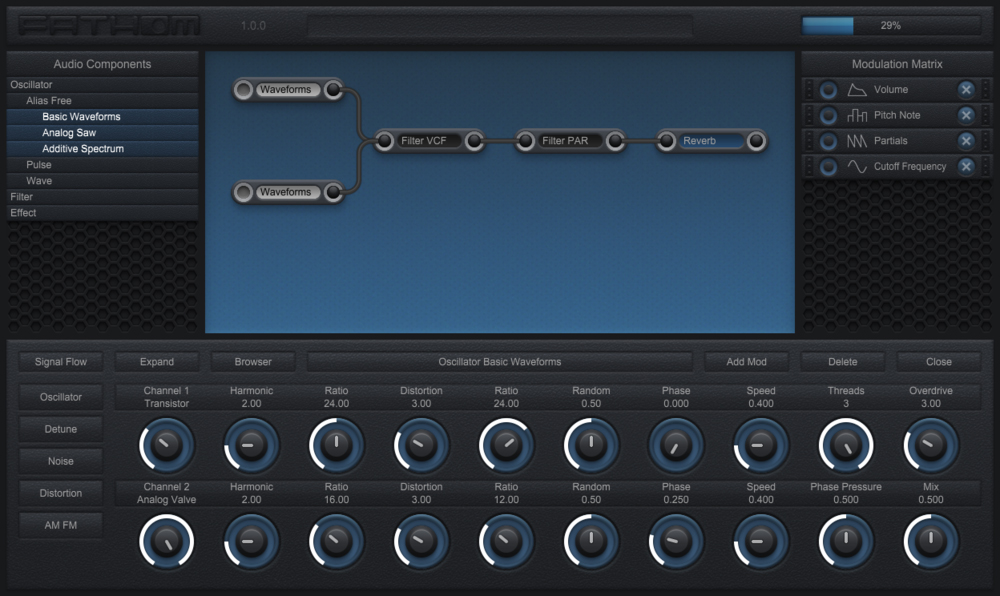Screen dimensions: 1000x596
Task: Select the Reverb node label
Action: (x=710, y=141)
